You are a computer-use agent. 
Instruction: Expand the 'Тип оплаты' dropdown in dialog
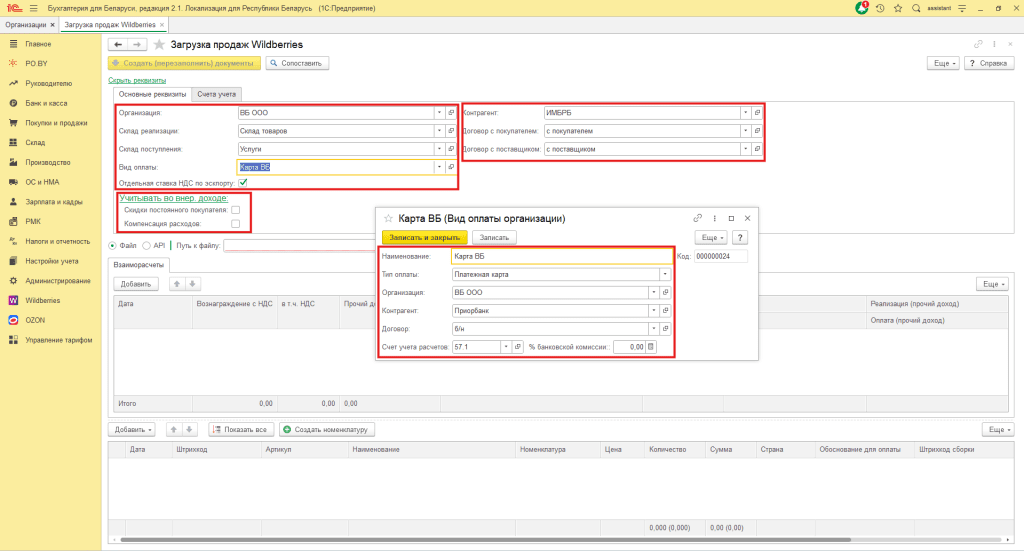click(x=664, y=274)
